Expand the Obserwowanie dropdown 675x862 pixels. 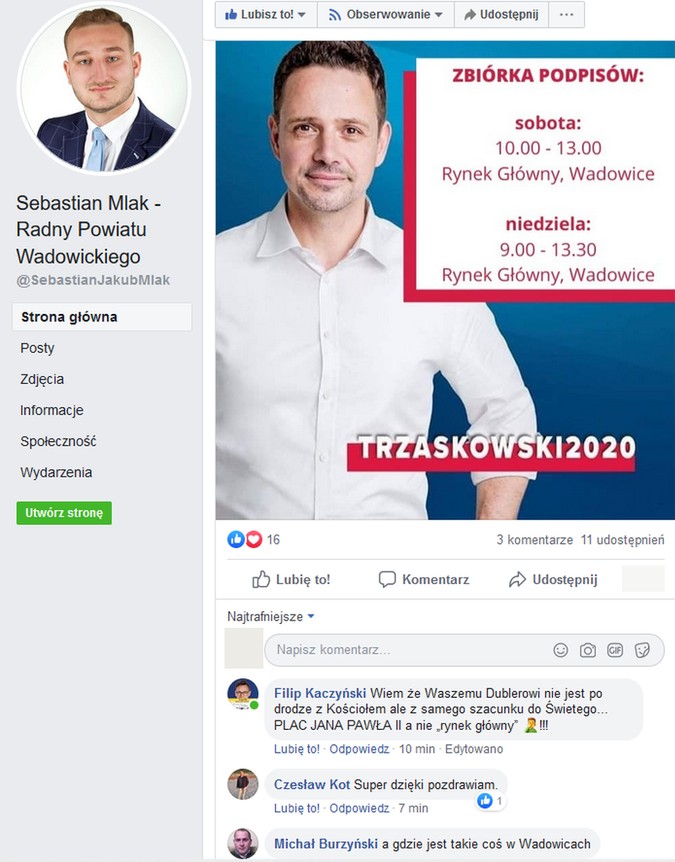click(386, 14)
